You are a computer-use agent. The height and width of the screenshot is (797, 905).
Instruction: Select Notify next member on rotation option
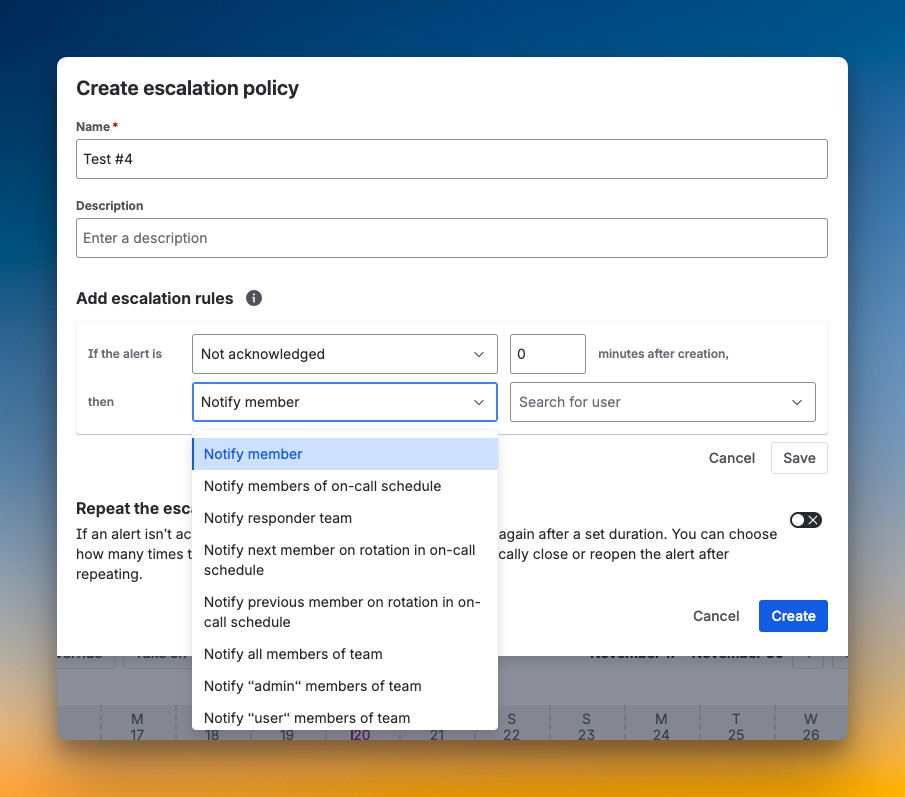(340, 560)
